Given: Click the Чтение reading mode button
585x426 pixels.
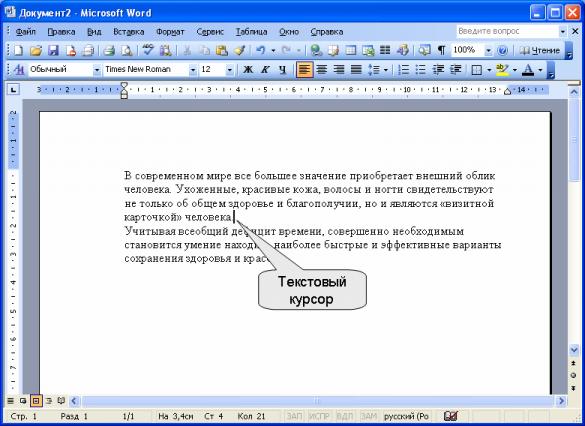Looking at the screenshot, I should point(540,50).
